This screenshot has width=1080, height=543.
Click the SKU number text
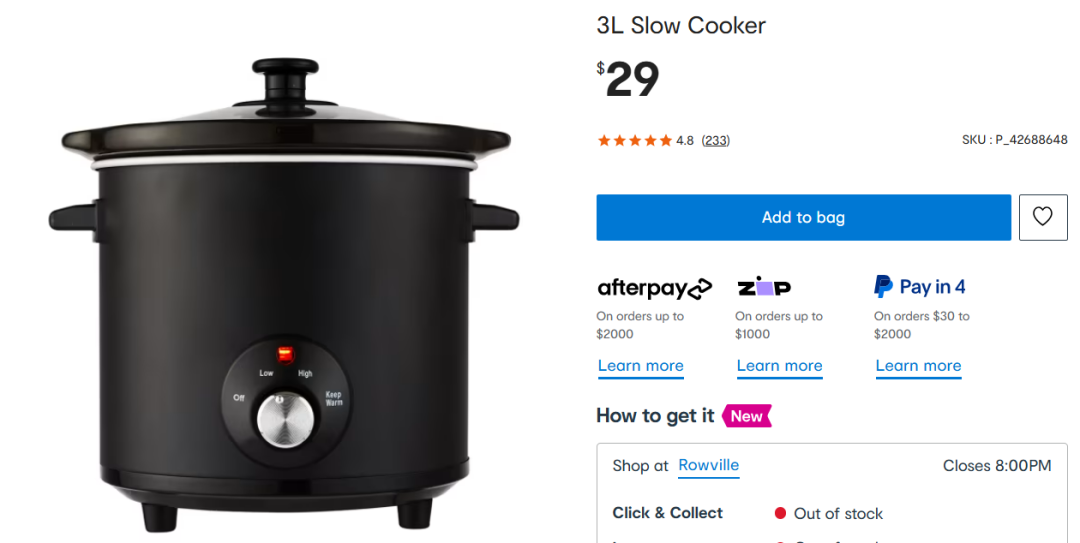coord(1015,140)
